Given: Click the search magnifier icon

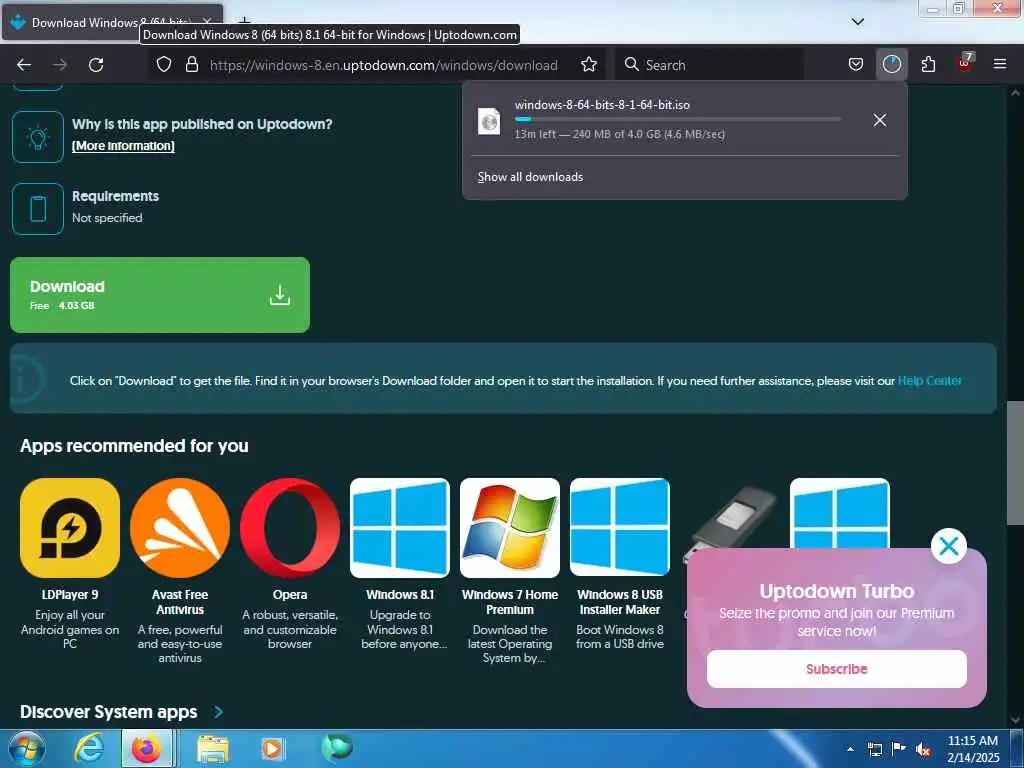Looking at the screenshot, I should [631, 65].
